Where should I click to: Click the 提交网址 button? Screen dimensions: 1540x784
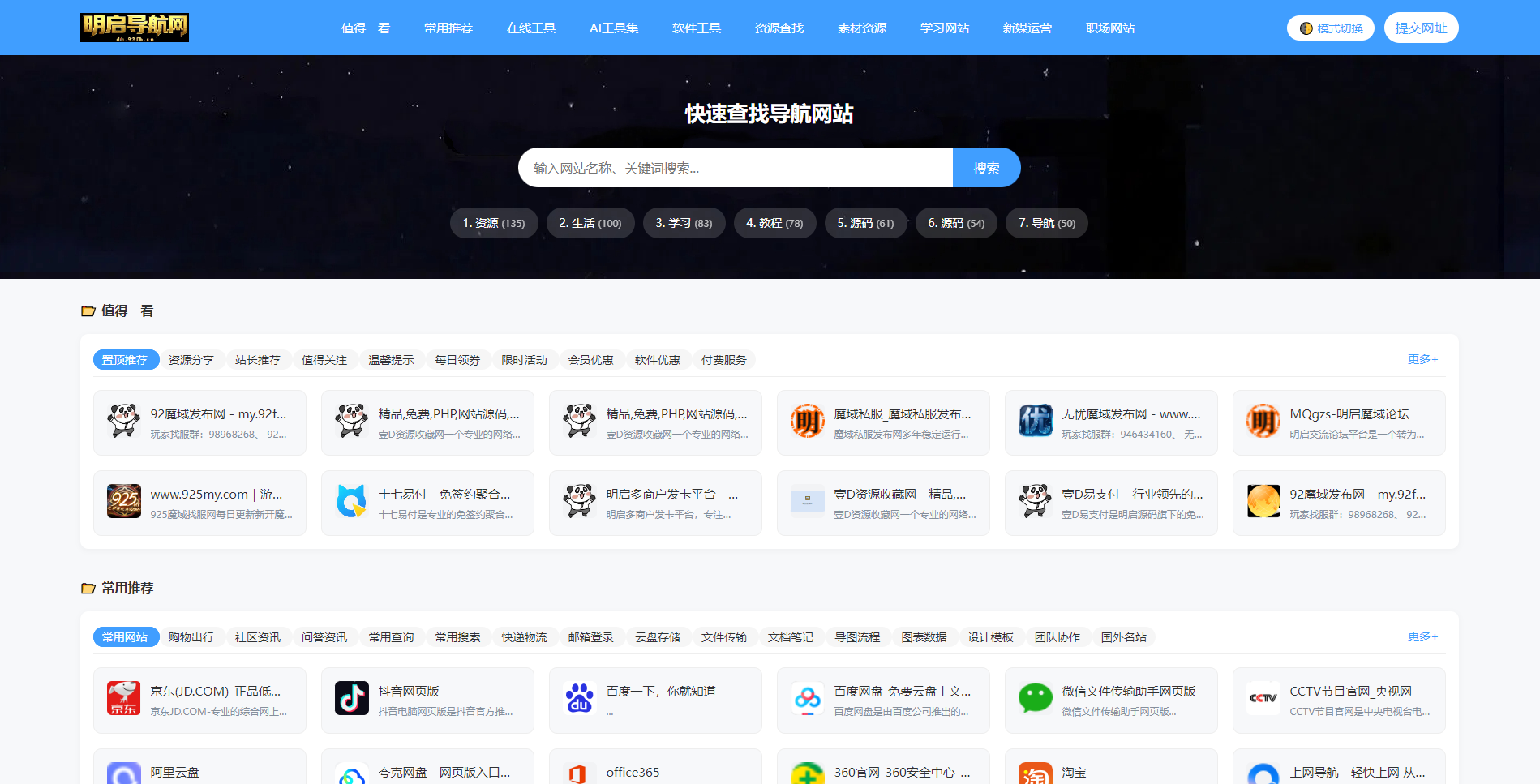[1421, 28]
